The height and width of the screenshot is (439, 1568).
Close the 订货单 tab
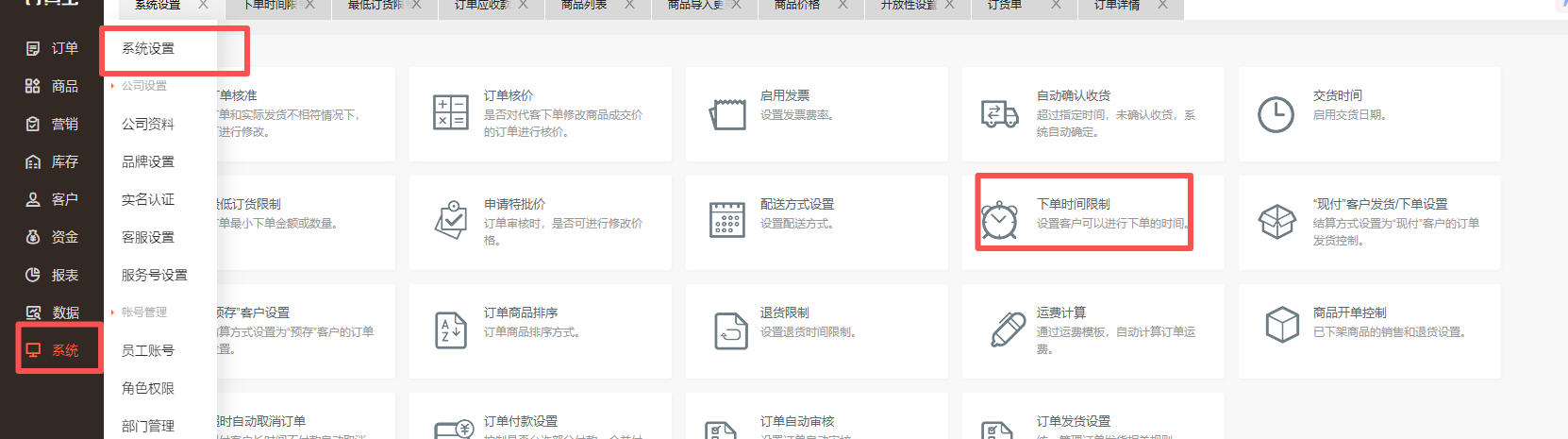coord(1056,5)
